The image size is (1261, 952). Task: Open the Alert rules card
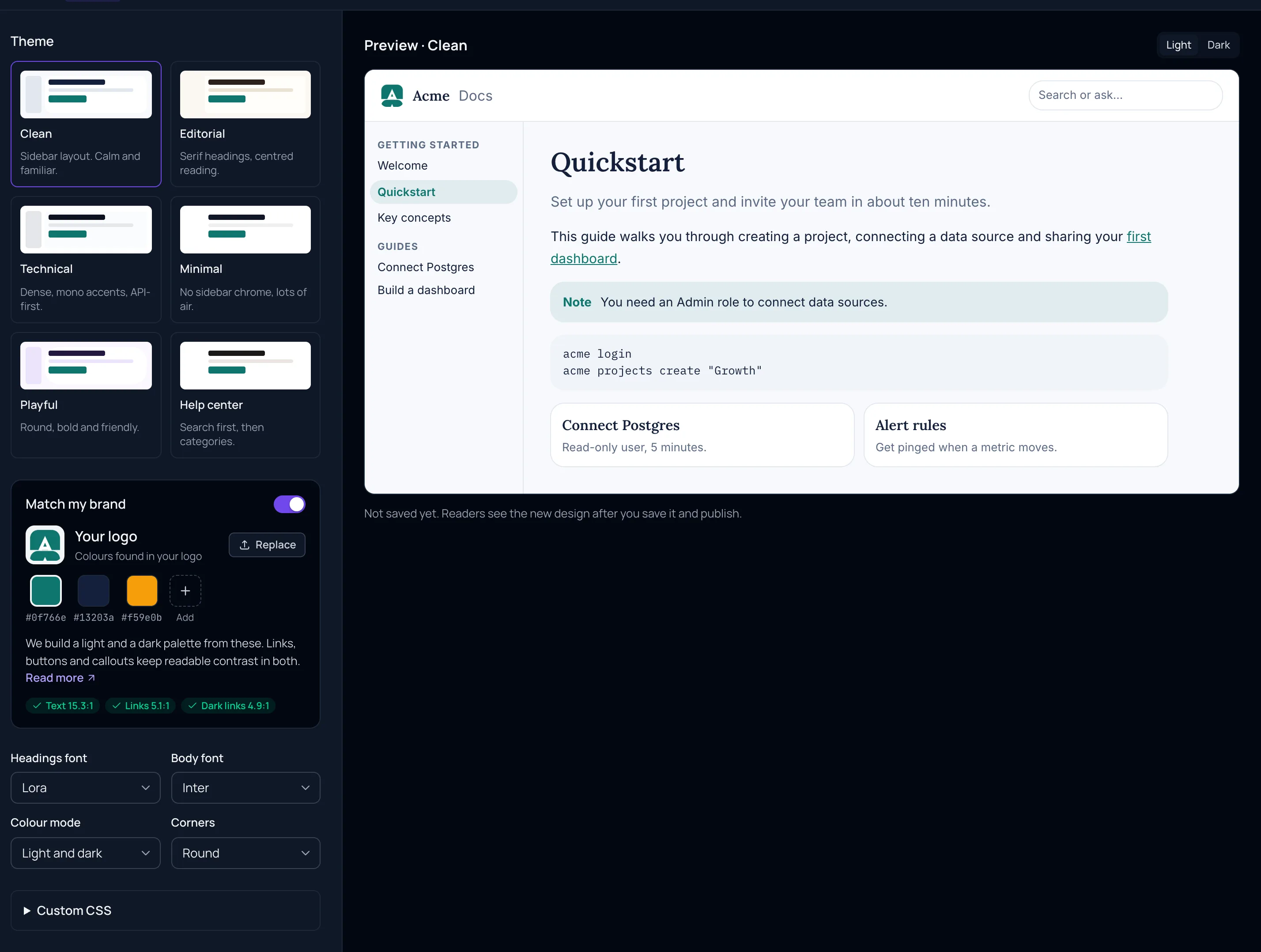(1016, 435)
